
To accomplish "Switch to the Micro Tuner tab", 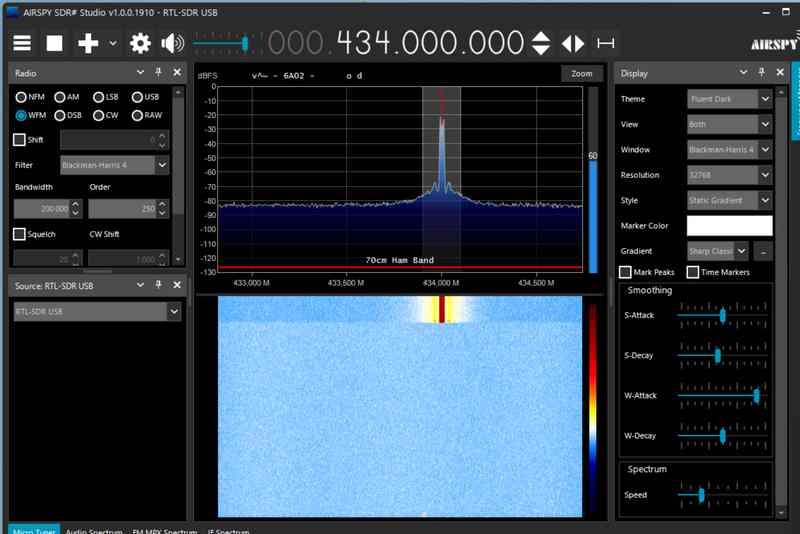I will click(34, 530).
